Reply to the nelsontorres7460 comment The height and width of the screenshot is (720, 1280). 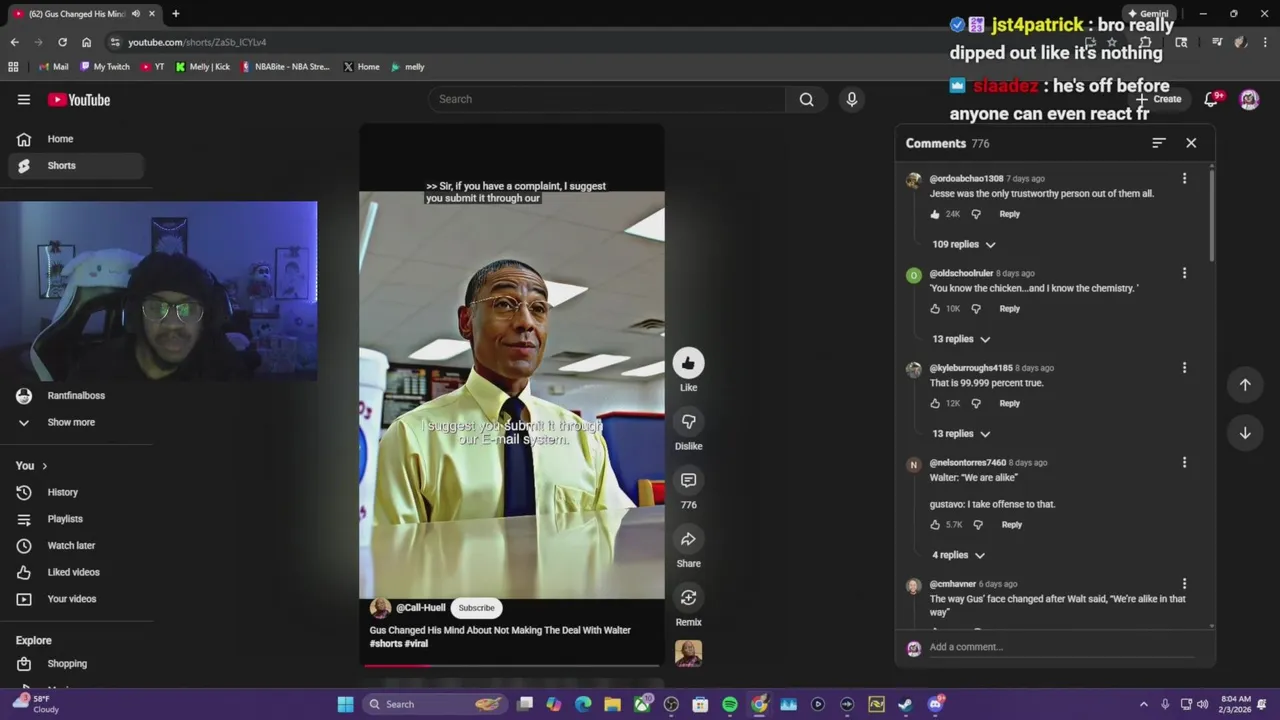[1011, 525]
